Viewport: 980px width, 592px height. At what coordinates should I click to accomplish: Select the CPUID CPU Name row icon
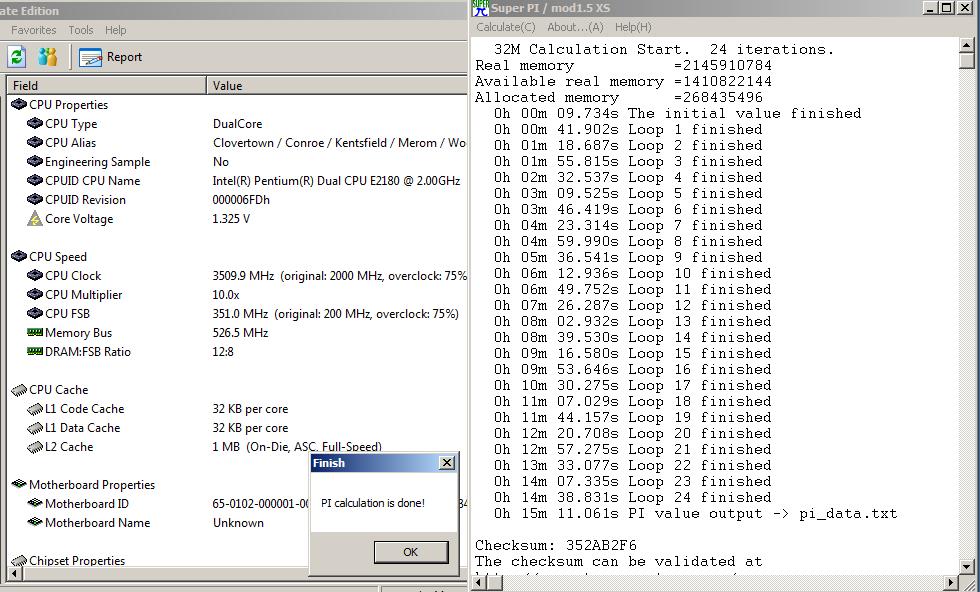(x=35, y=181)
